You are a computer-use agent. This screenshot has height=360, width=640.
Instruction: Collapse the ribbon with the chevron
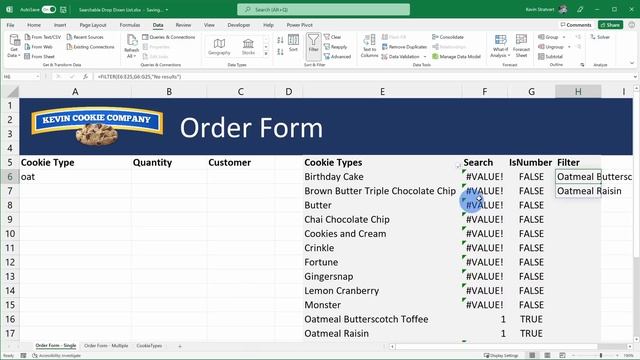tap(632, 63)
